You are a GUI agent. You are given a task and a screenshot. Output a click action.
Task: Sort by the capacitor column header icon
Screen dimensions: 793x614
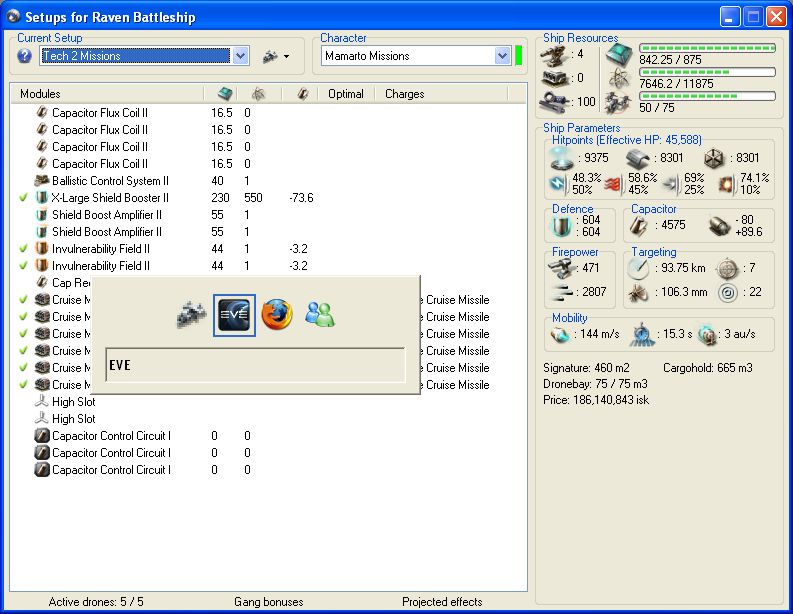click(x=302, y=94)
